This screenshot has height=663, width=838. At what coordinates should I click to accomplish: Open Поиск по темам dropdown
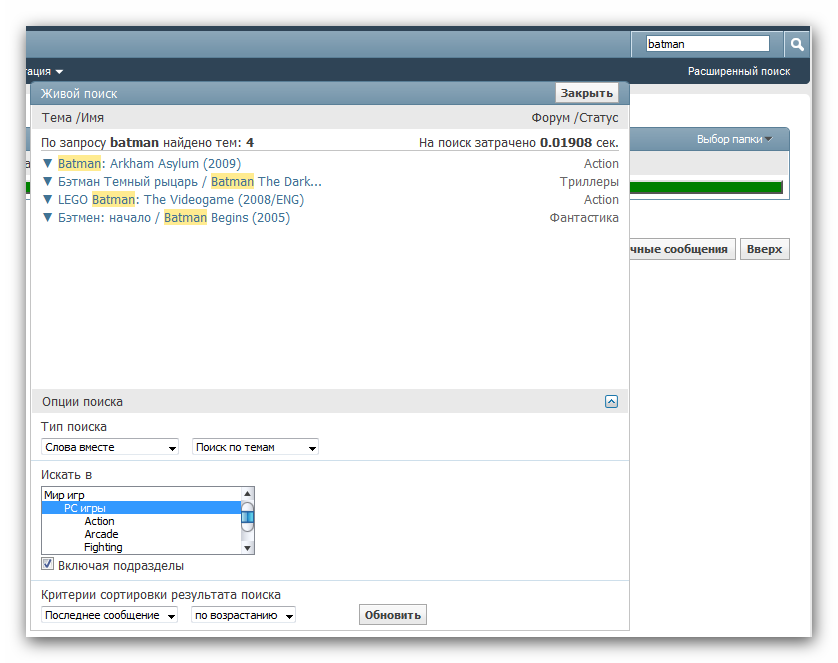click(255, 447)
